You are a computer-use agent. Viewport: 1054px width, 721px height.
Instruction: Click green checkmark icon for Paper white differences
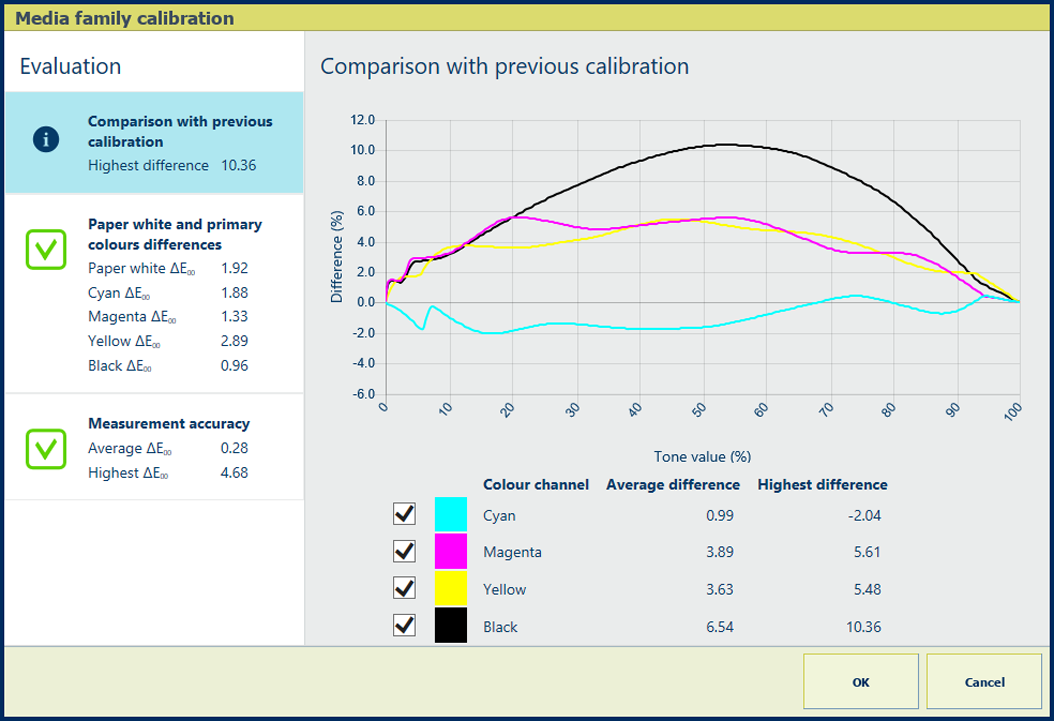[46, 250]
